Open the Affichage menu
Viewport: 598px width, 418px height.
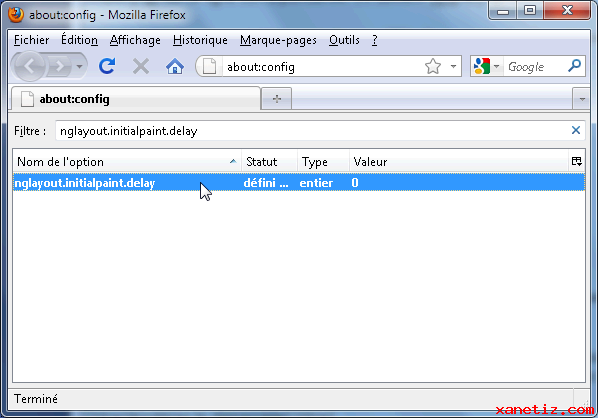135,40
